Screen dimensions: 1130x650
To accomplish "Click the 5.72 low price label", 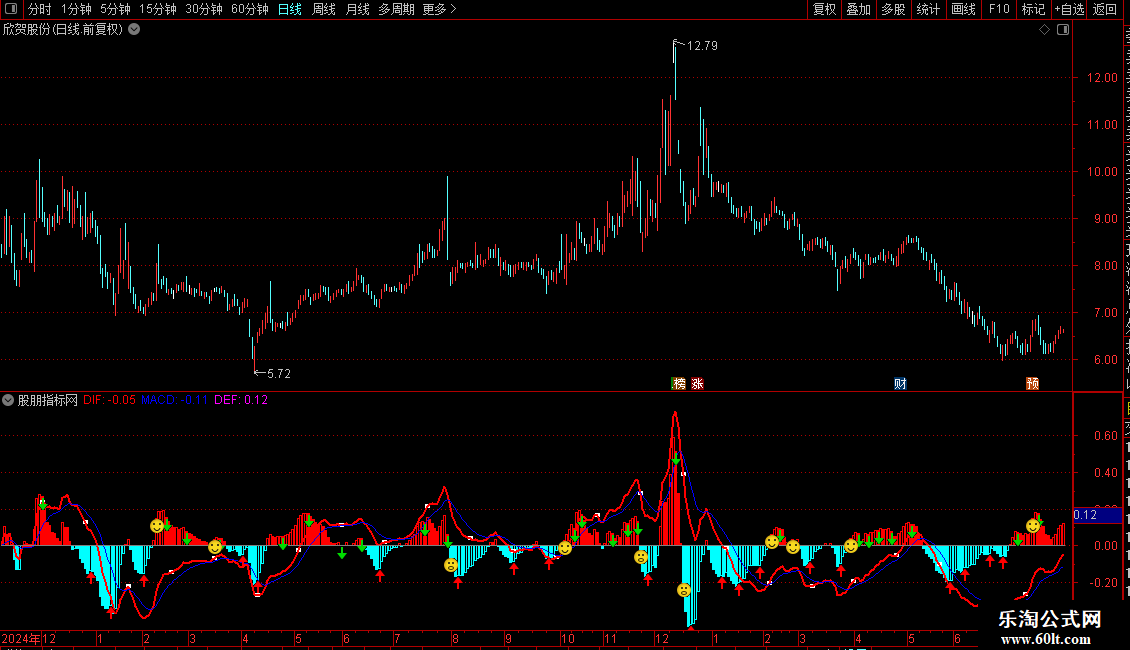I will pos(279,373).
